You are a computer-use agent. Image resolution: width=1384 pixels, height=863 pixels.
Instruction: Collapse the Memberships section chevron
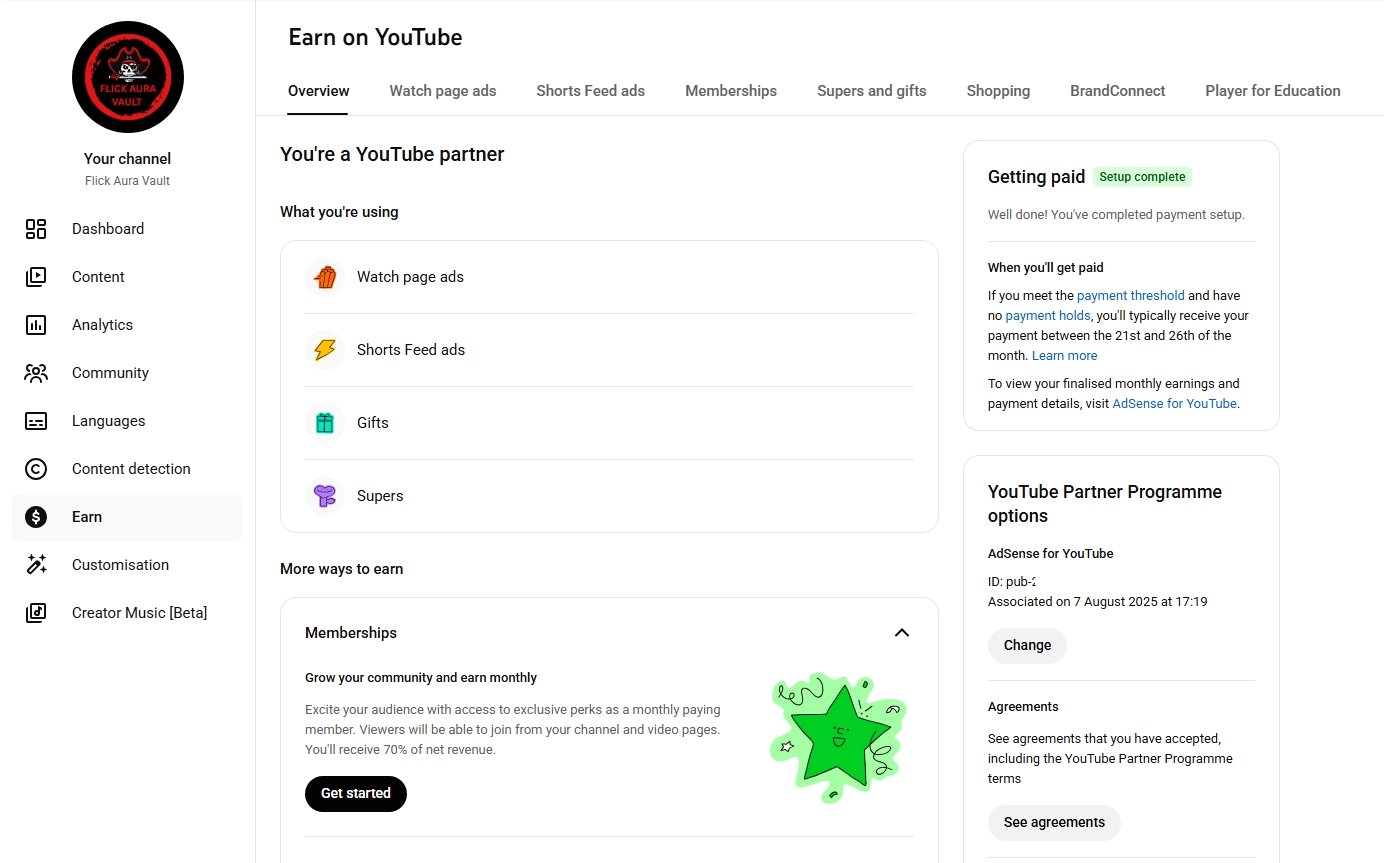pos(902,633)
